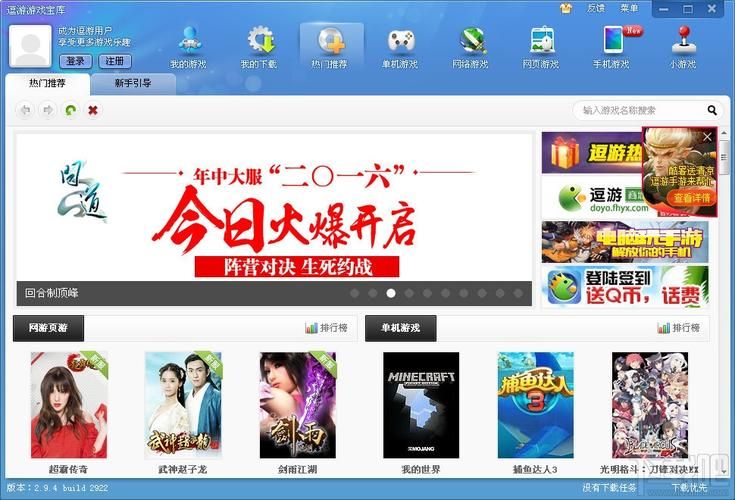The height and width of the screenshot is (500, 735).
Task: Click the 注册 register button
Action: click(115, 61)
